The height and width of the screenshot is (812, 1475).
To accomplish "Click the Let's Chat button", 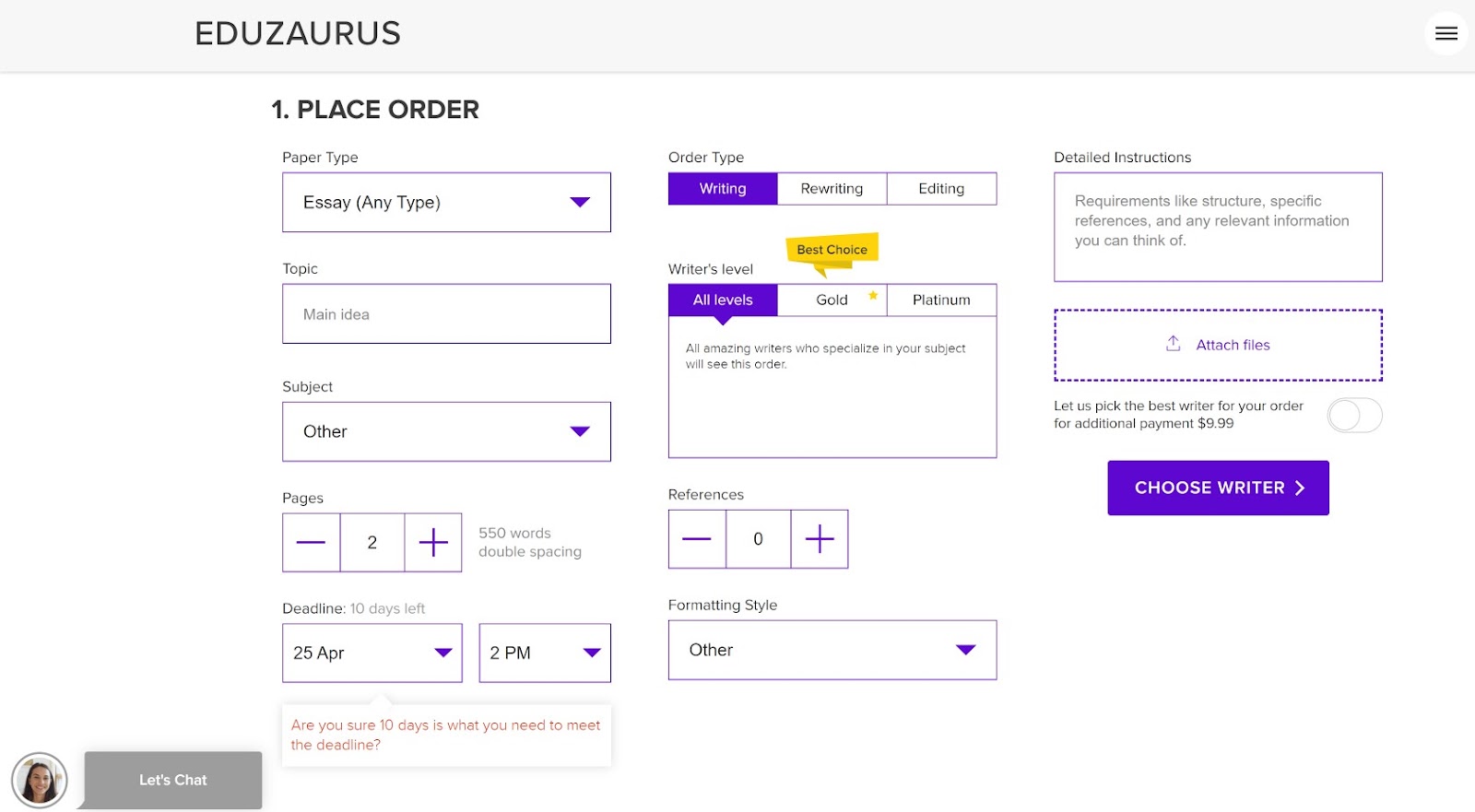I will tap(173, 780).
